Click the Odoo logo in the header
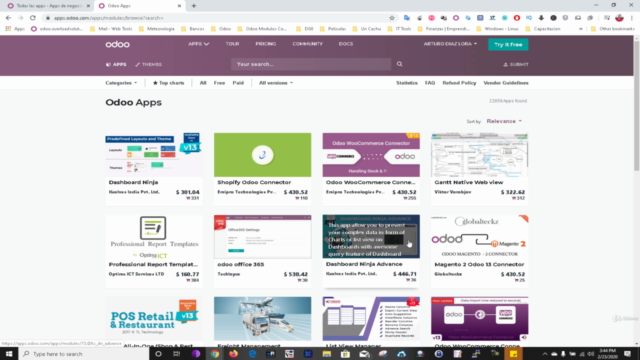640x360 pixels. point(118,44)
